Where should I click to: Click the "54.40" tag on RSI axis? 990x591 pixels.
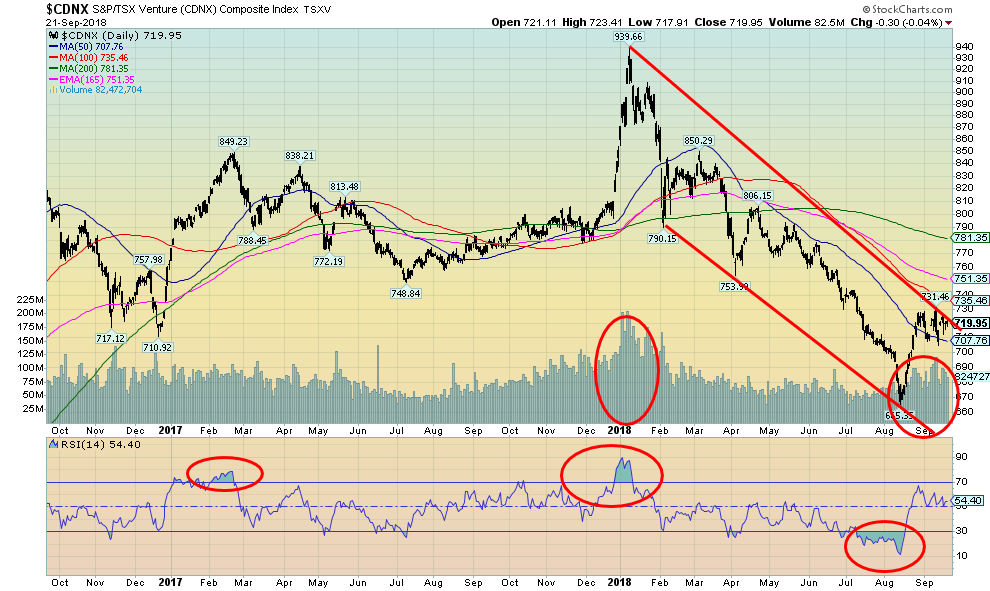tap(969, 501)
